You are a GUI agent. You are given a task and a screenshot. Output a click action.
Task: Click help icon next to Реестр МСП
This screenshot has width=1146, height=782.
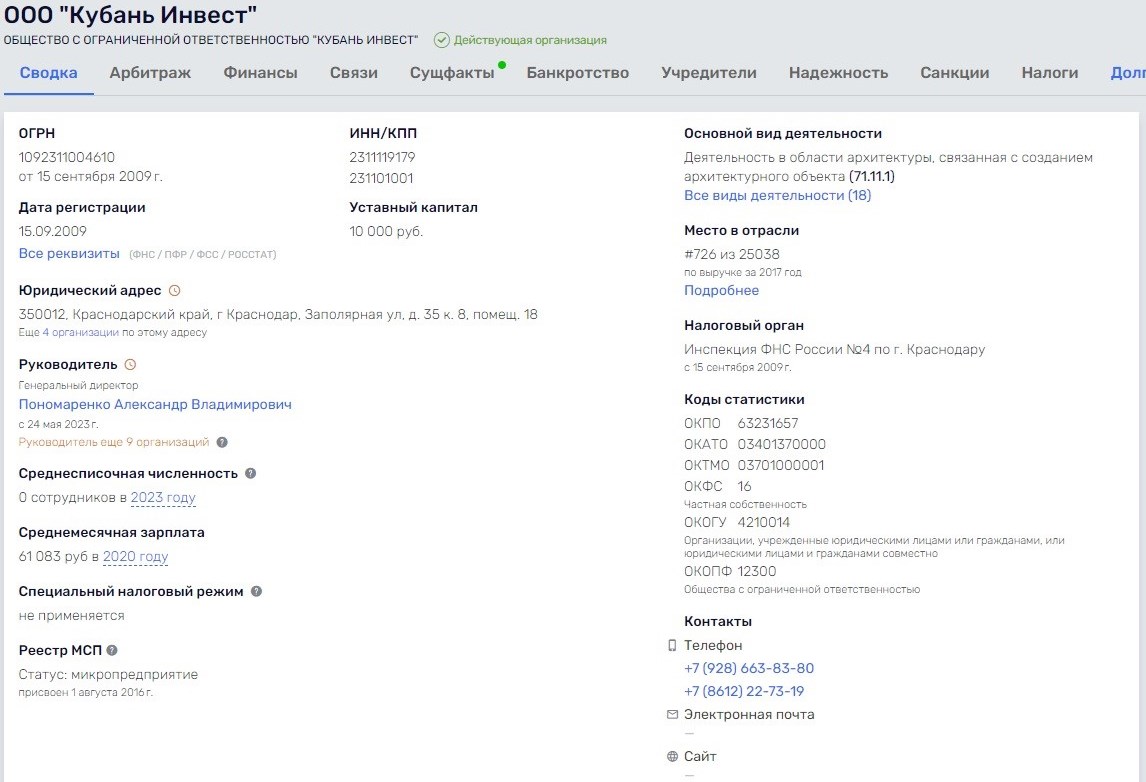click(x=112, y=650)
